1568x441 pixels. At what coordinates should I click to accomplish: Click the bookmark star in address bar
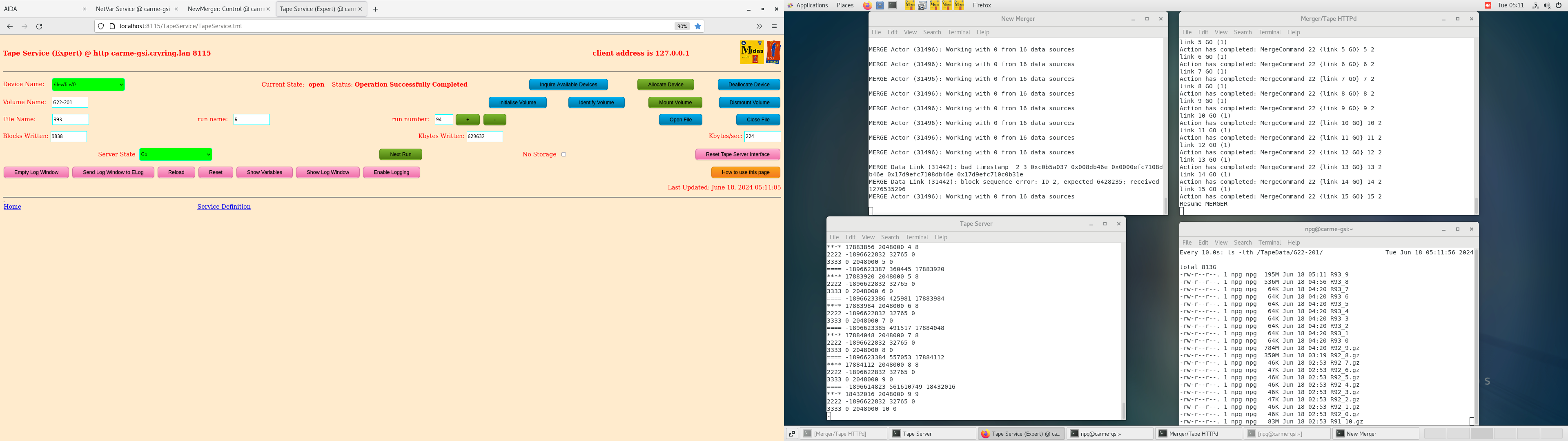click(x=697, y=26)
